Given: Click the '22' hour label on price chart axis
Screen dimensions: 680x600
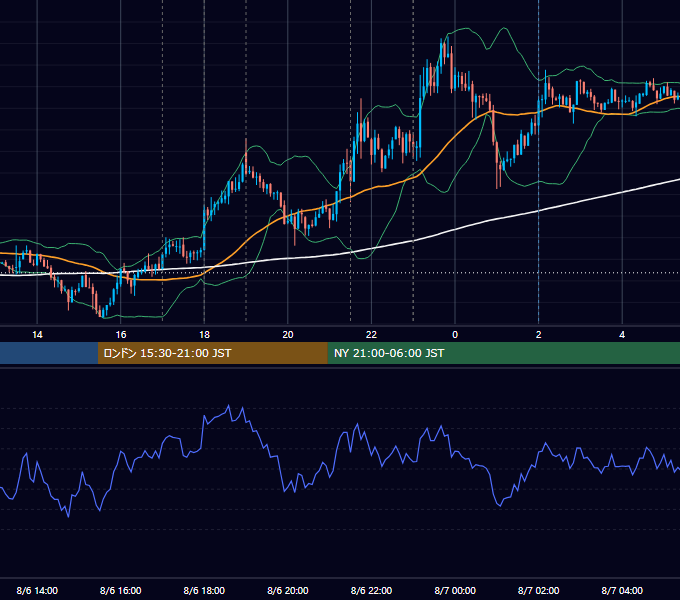Looking at the screenshot, I should coord(371,335).
